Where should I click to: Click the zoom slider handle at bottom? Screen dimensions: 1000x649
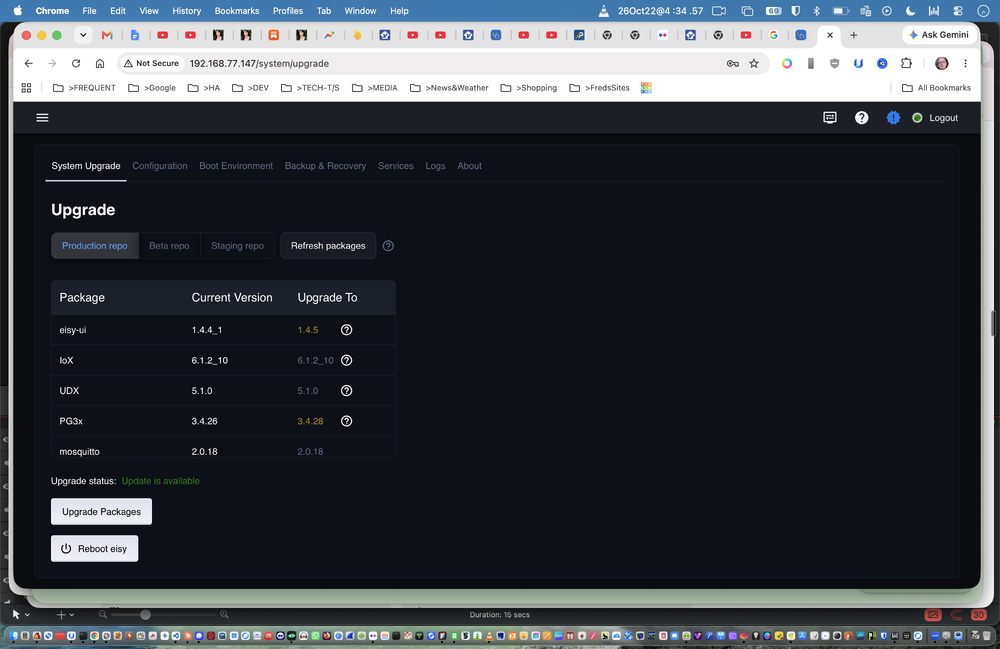pyautogui.click(x=145, y=615)
